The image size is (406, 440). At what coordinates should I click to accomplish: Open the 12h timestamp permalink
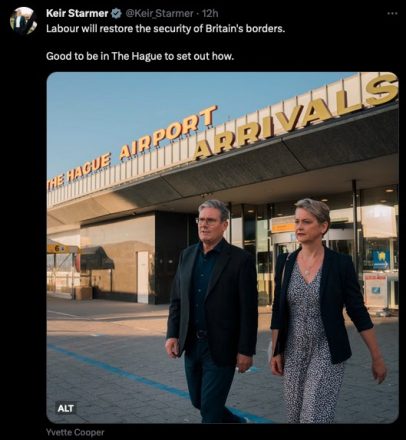[x=210, y=13]
